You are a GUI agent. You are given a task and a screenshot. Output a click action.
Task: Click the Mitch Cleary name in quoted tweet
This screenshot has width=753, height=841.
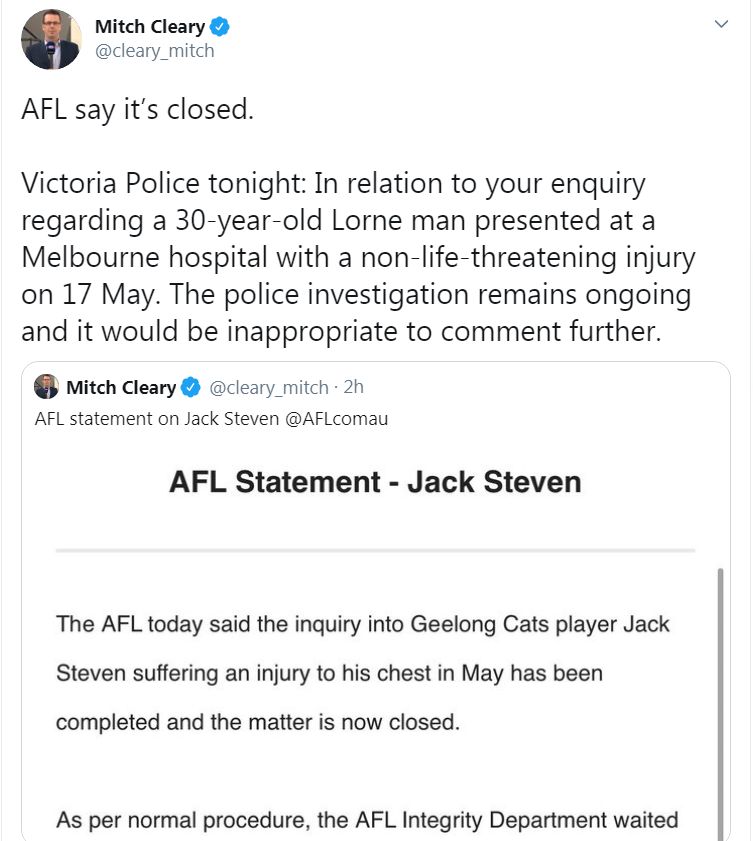[x=121, y=387]
